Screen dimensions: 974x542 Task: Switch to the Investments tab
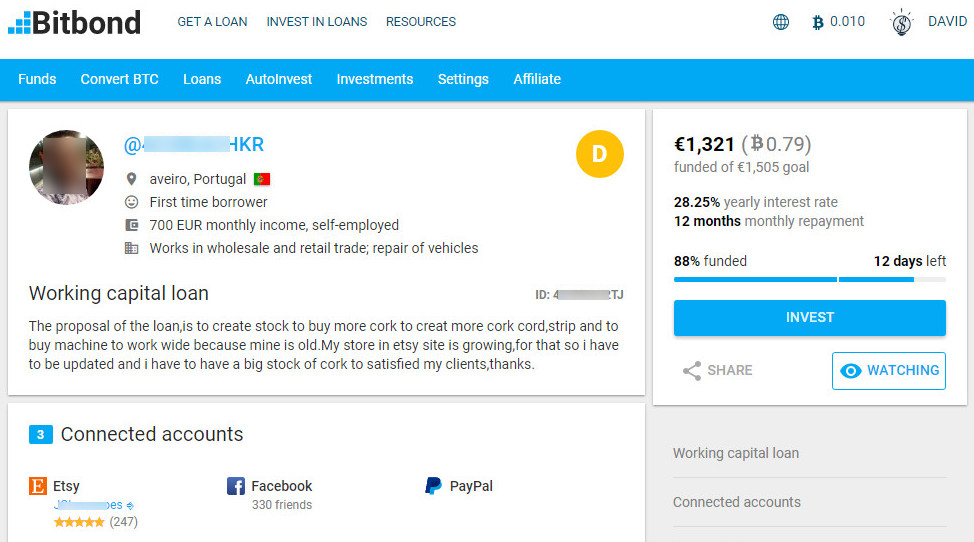[x=375, y=79]
